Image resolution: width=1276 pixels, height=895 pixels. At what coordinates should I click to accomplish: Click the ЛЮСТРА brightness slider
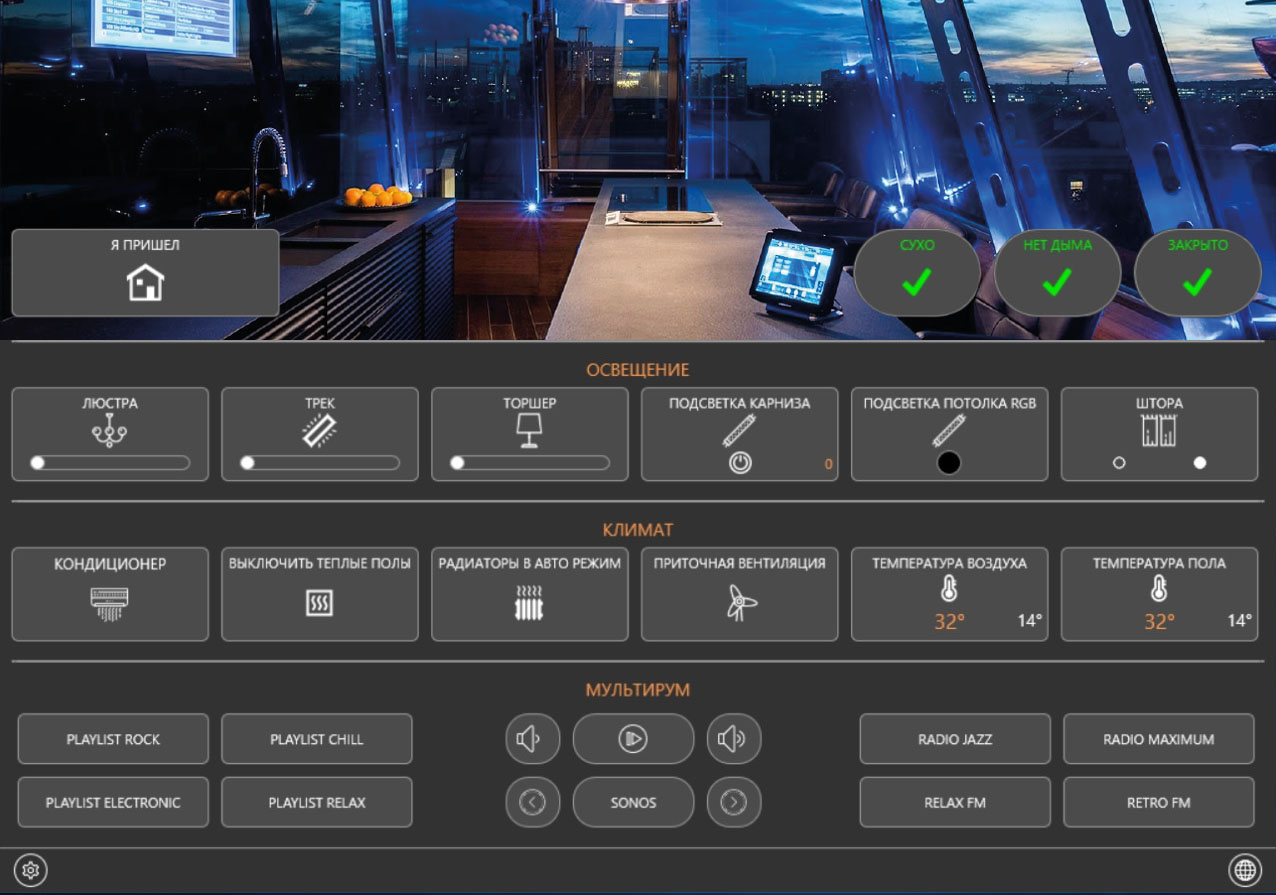click(x=111, y=463)
